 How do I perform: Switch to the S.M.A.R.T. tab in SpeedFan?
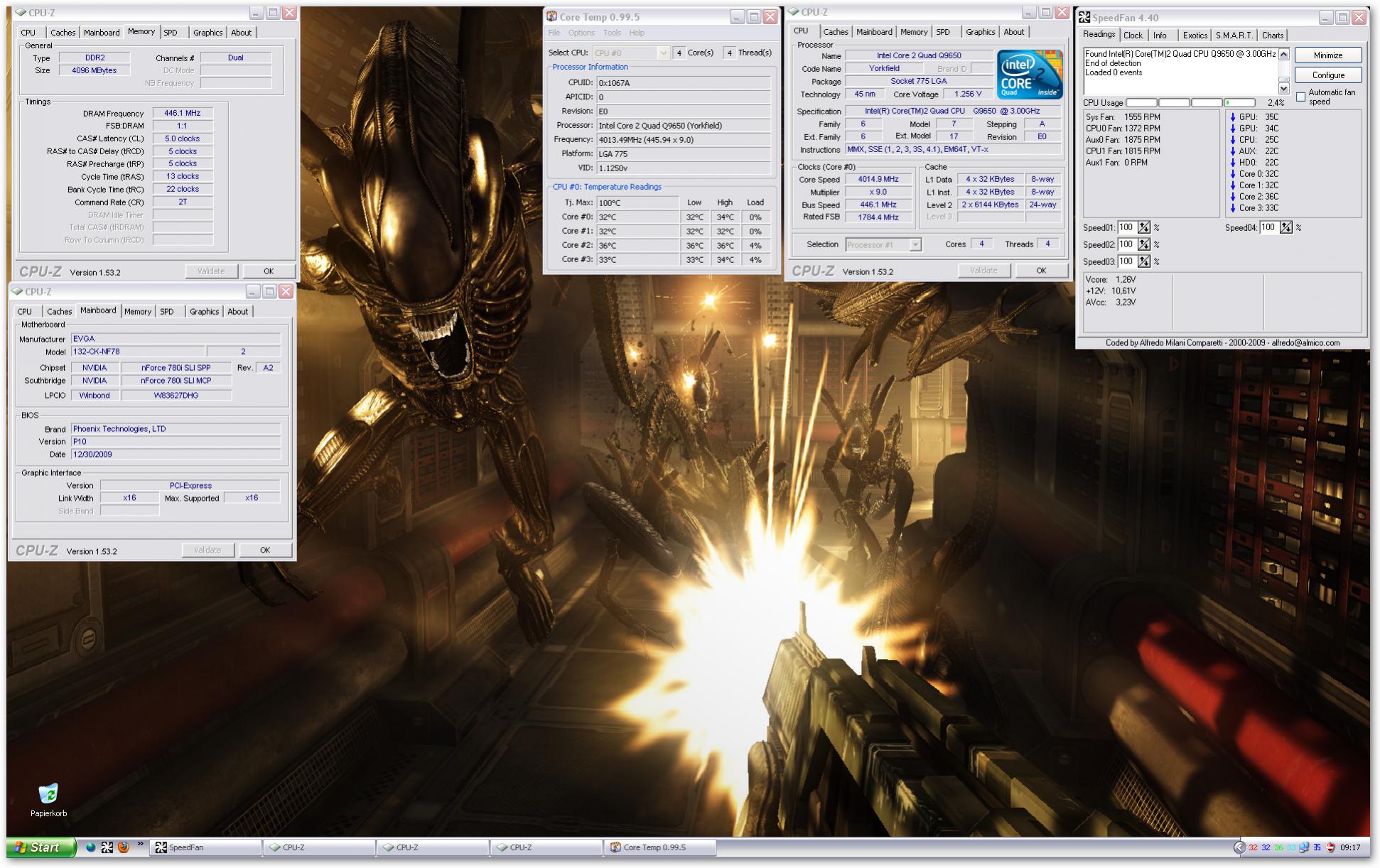tap(1234, 36)
